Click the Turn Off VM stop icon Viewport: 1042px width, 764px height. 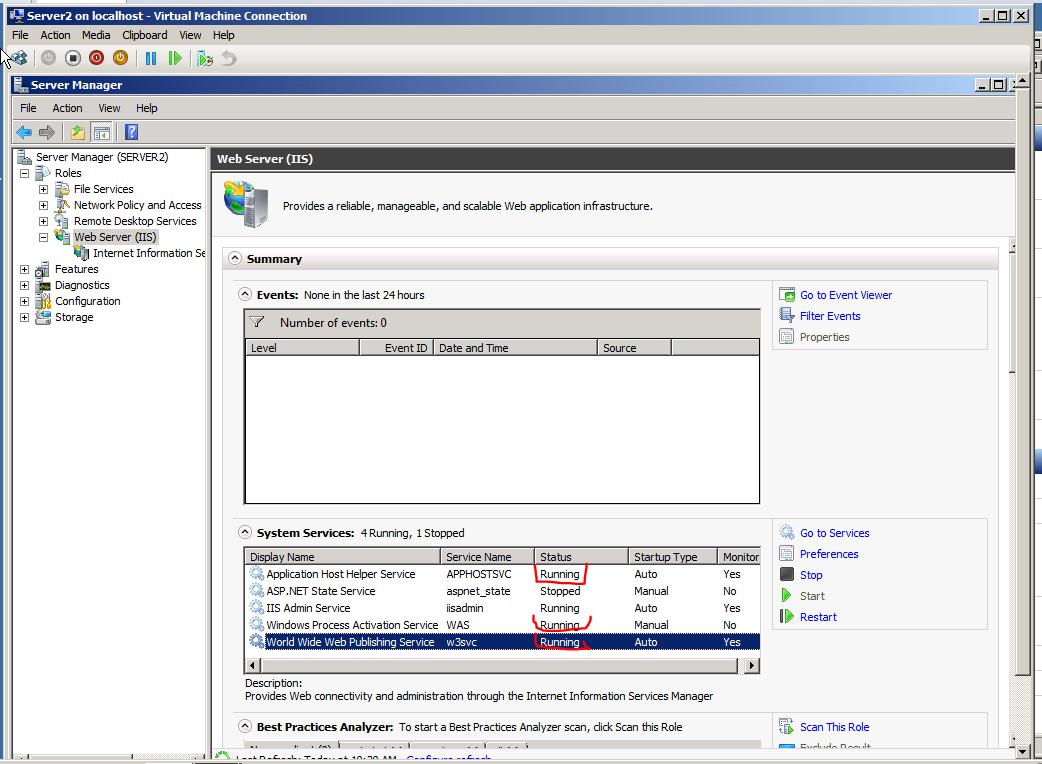pyautogui.click(x=73, y=58)
